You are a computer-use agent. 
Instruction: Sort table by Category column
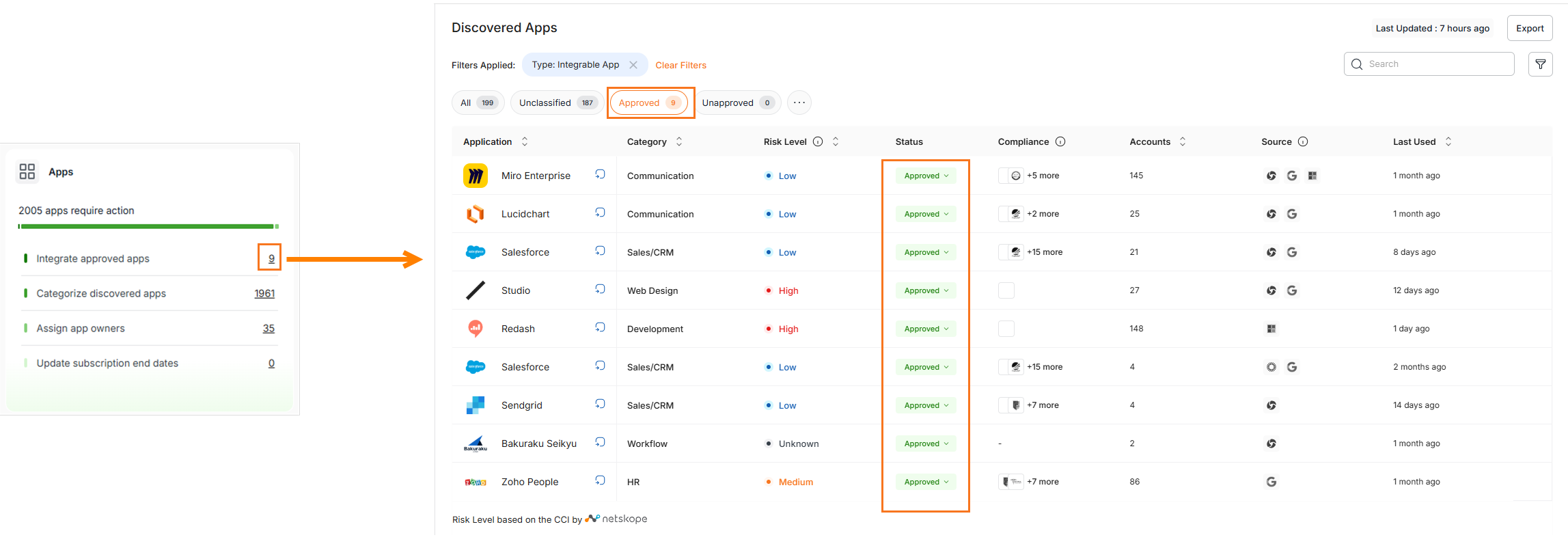(679, 141)
